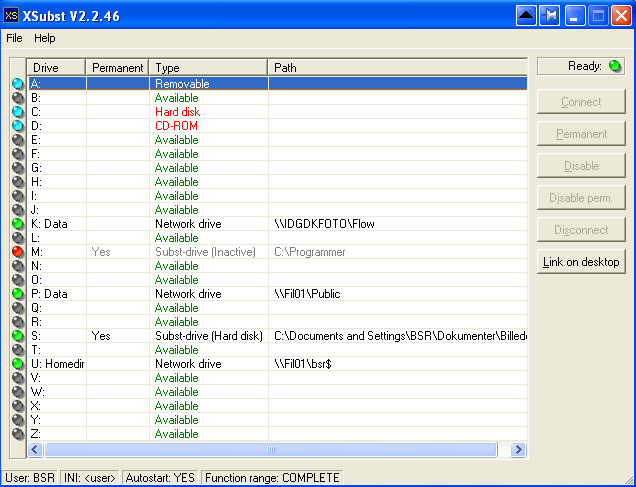The image size is (636, 487).
Task: Click the User: BSR status bar field
Action: [30, 478]
